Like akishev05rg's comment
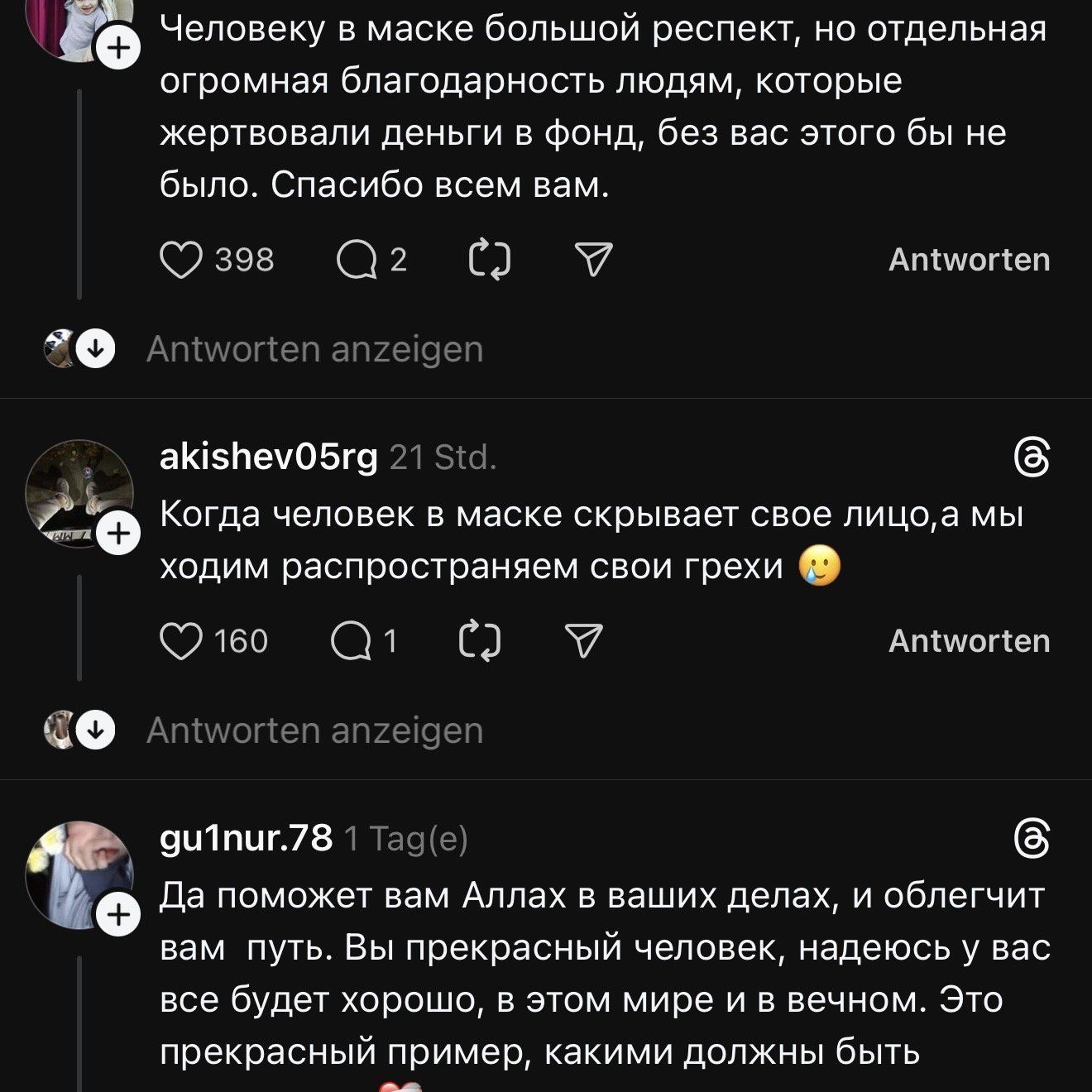Viewport: 1092px width, 1092px height. pos(181,642)
